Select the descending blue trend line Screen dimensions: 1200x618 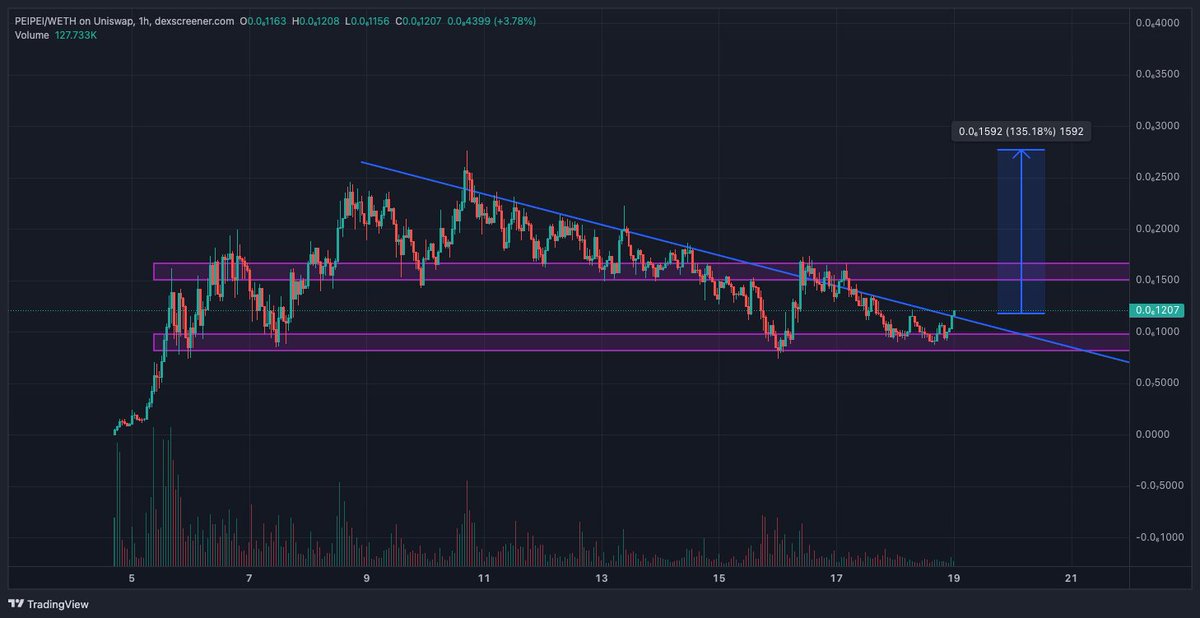pos(744,262)
